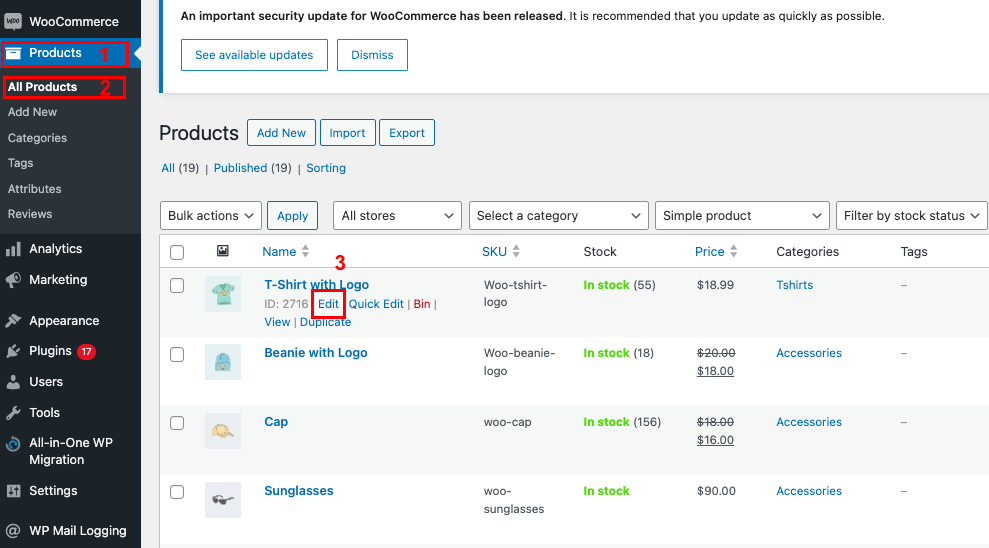The height and width of the screenshot is (548, 989).
Task: Click View under T-Shirt with Logo
Action: point(278,322)
